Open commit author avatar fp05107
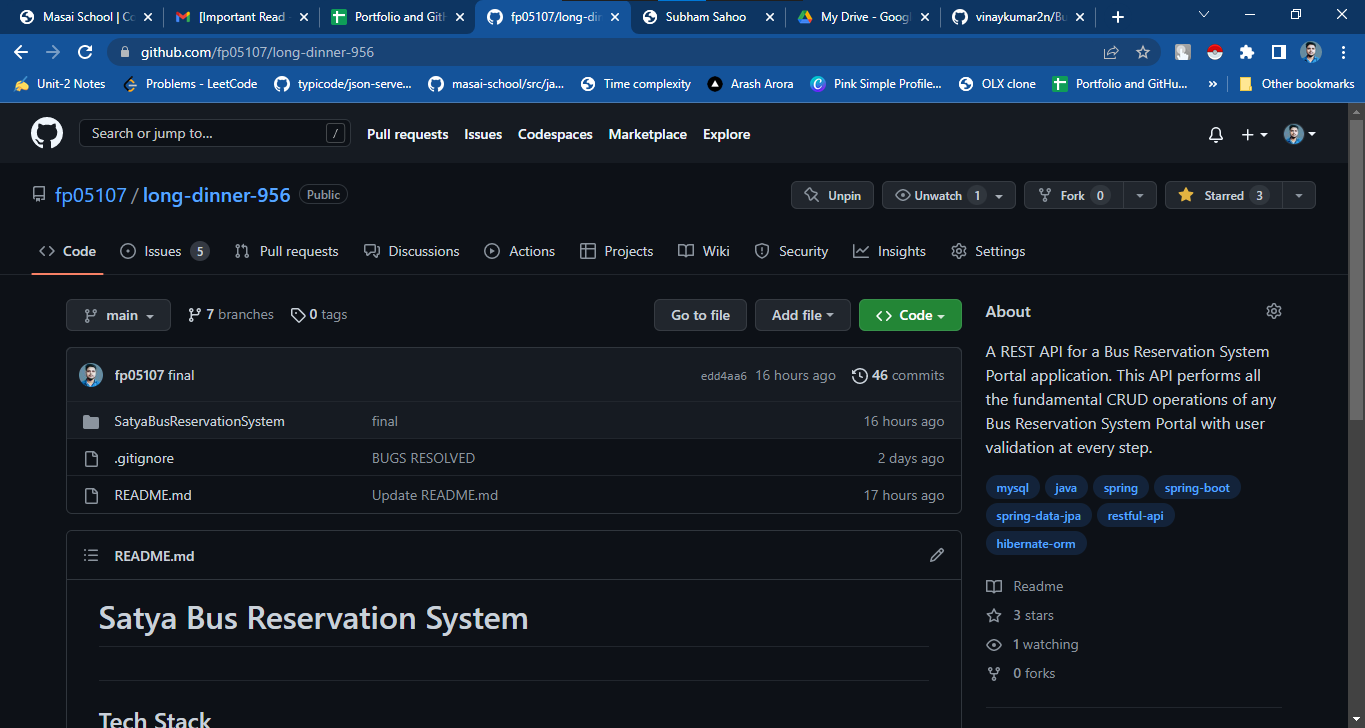 coord(91,375)
